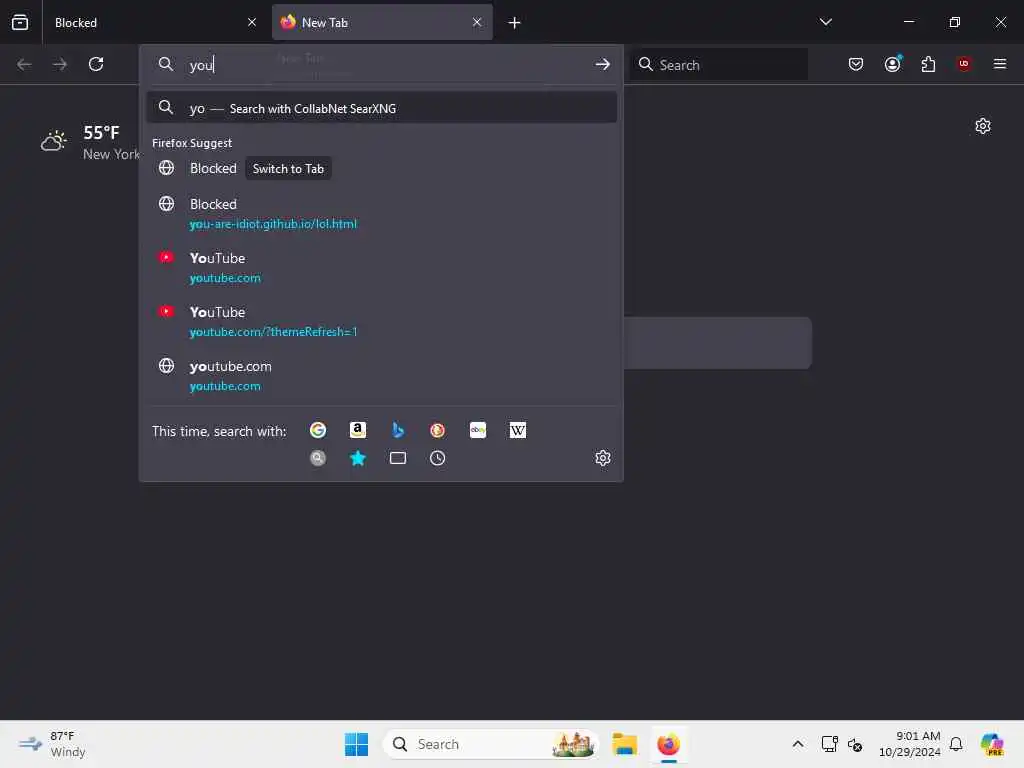The height and width of the screenshot is (768, 1024).
Task: Open Windows Start menu
Action: 357,744
